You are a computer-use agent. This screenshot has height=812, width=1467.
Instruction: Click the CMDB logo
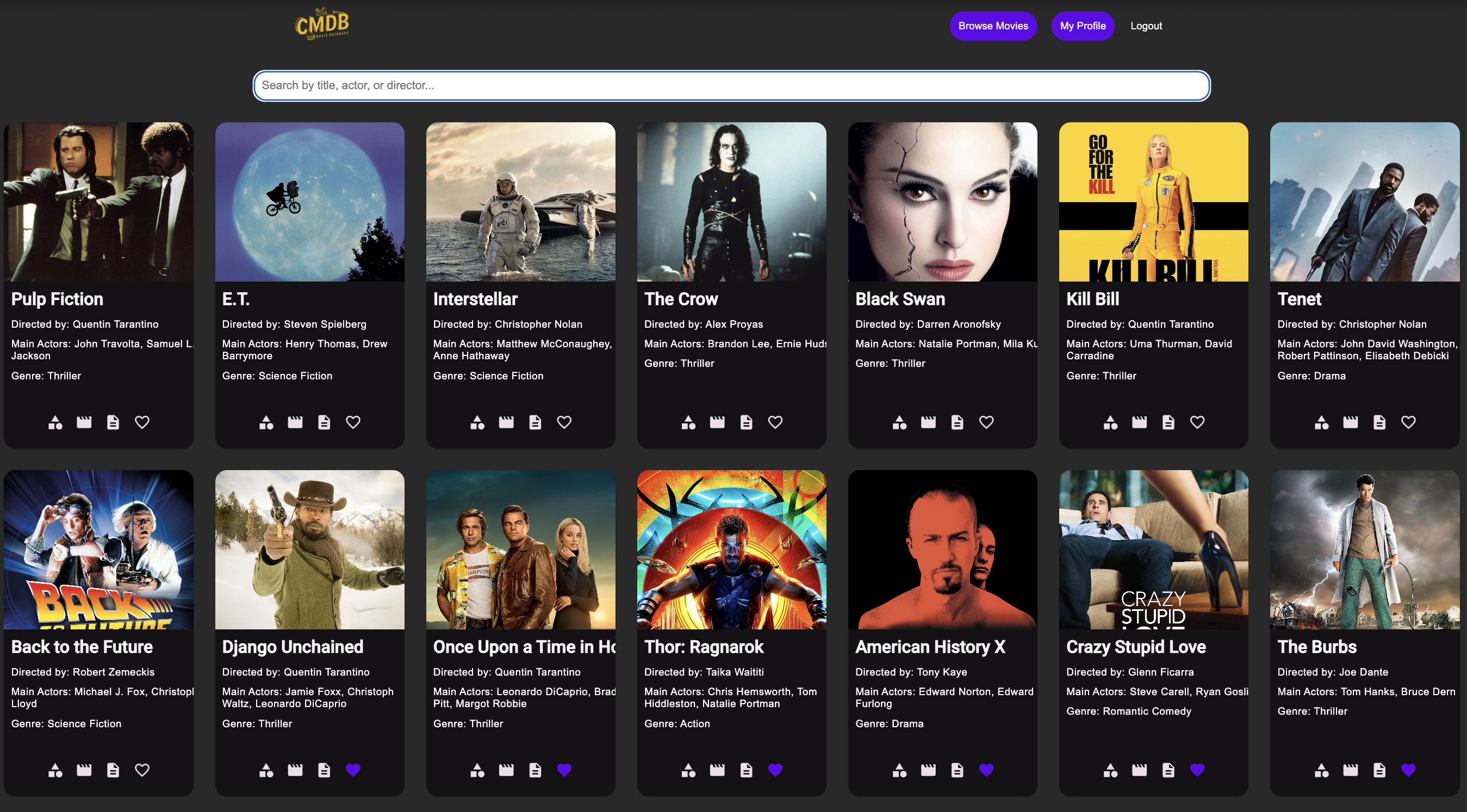(322, 24)
